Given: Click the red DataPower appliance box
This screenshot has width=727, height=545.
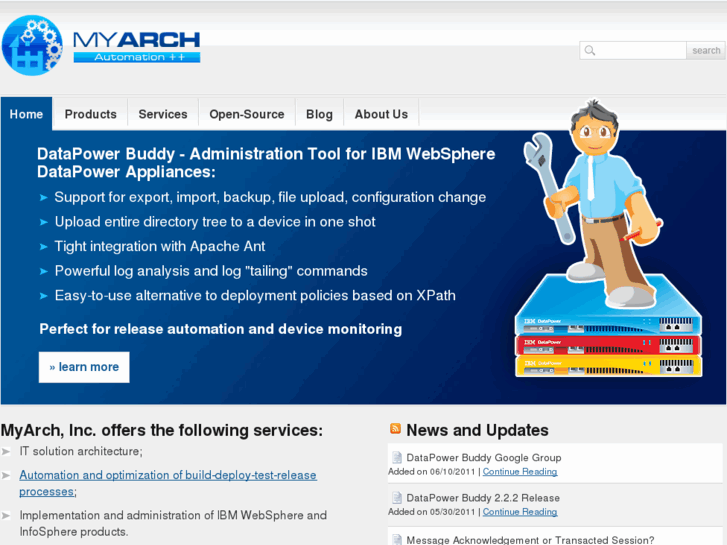Looking at the screenshot, I should point(608,346).
